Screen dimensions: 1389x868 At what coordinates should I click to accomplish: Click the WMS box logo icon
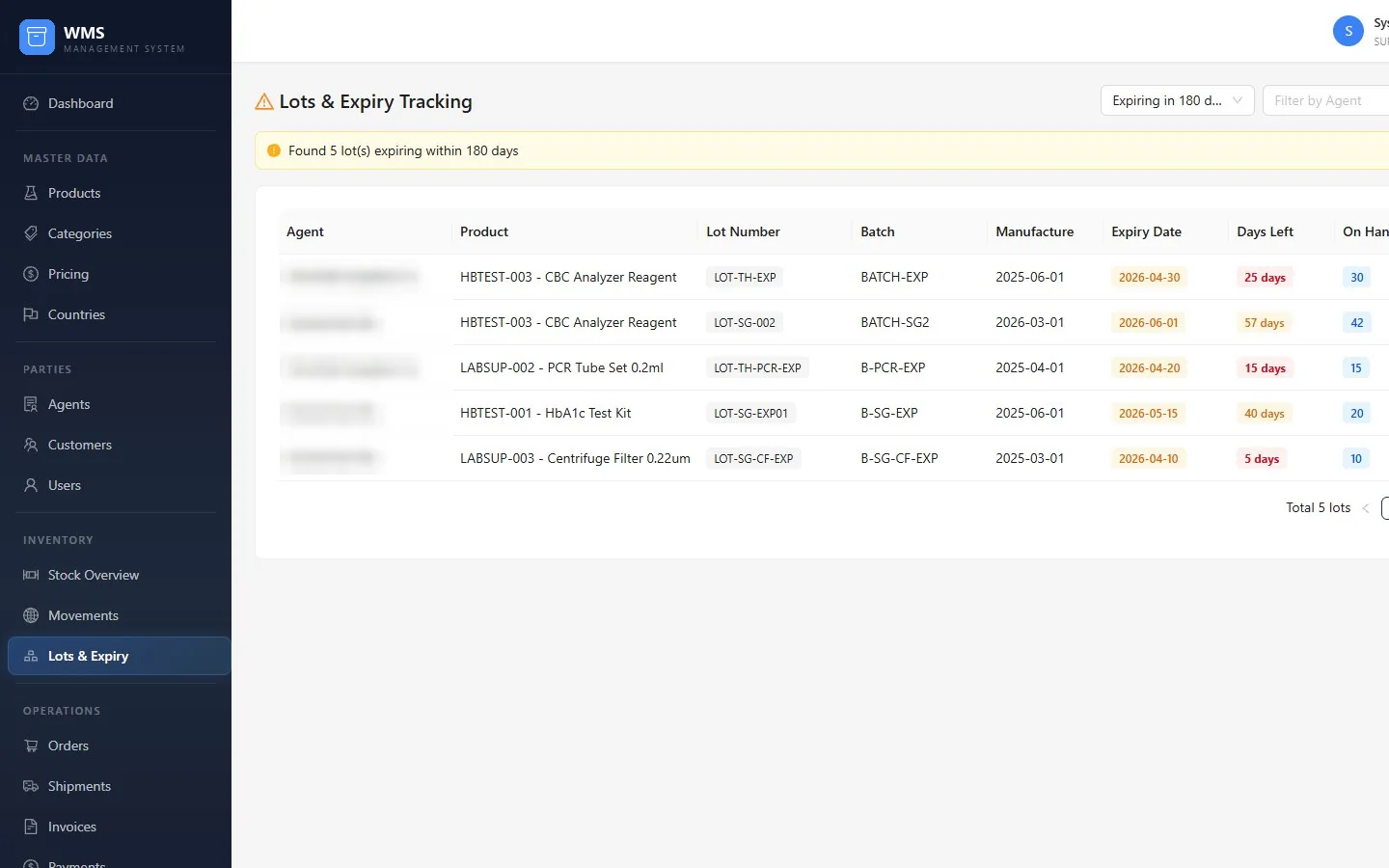[37, 37]
